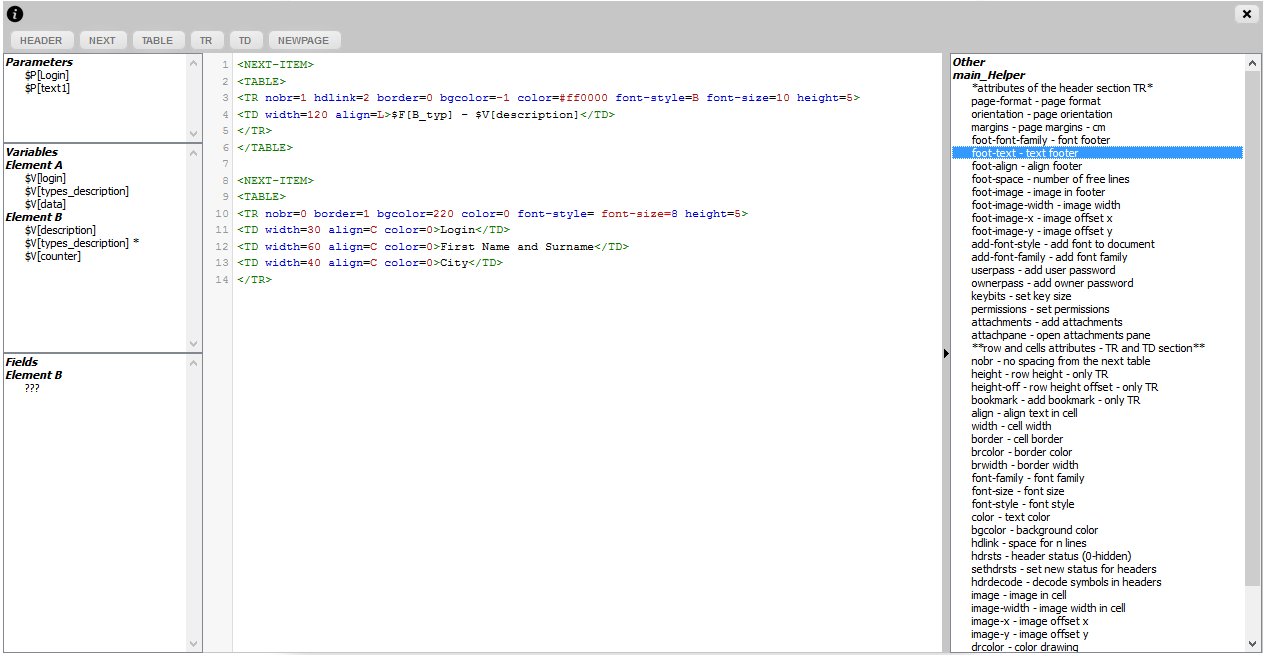Select 'bgcolor - background color' helper entry
Screen dimensions: 1265x655
[x=1034, y=530]
